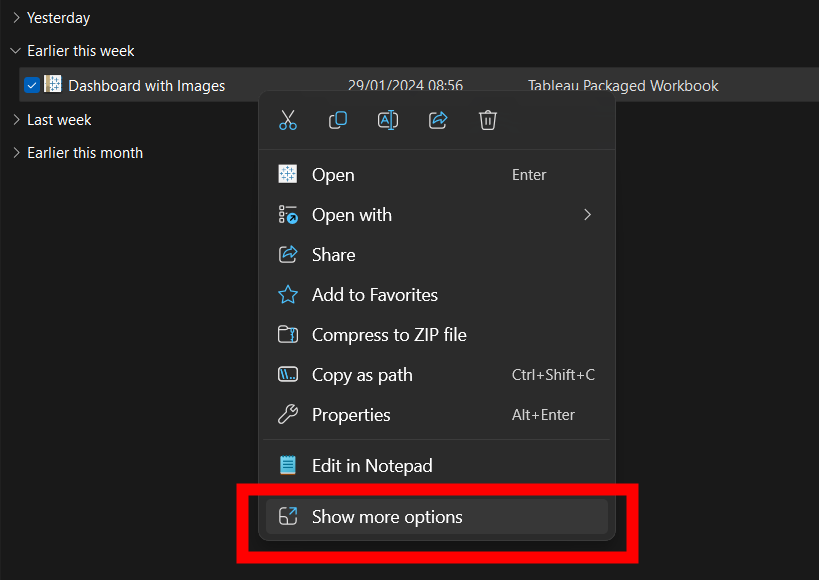Expand the Earlier this month group

[16, 153]
